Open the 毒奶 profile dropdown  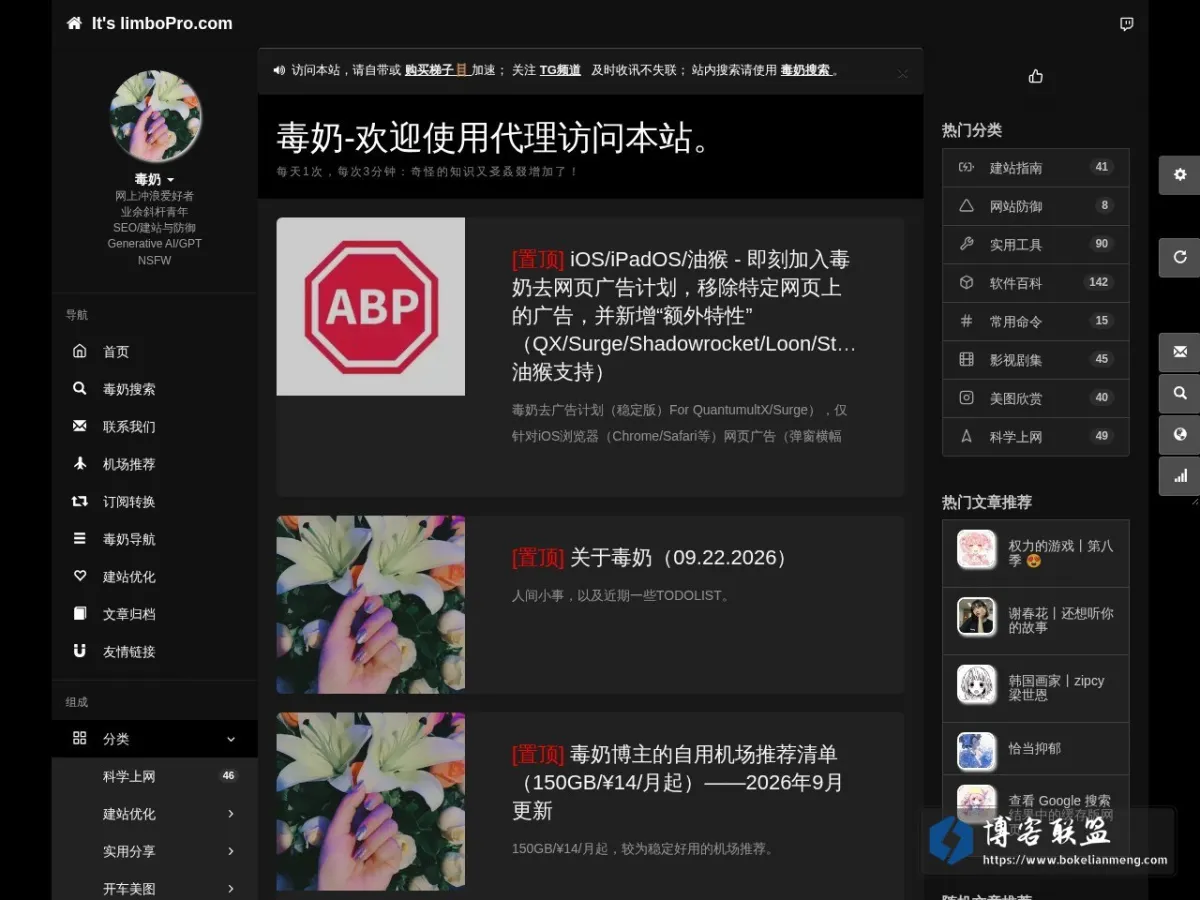pyautogui.click(x=155, y=179)
